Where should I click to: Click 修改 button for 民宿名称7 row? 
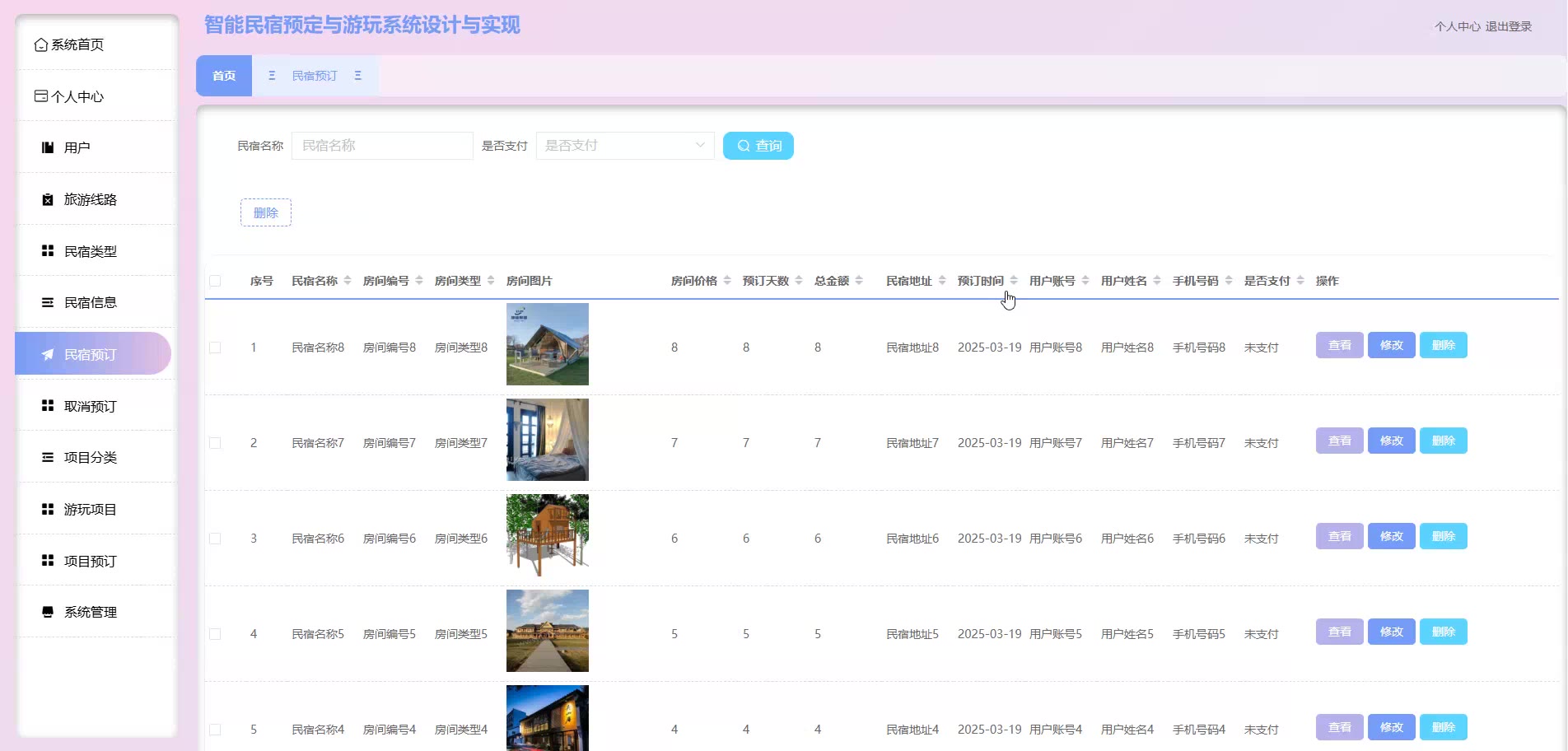[1391, 441]
